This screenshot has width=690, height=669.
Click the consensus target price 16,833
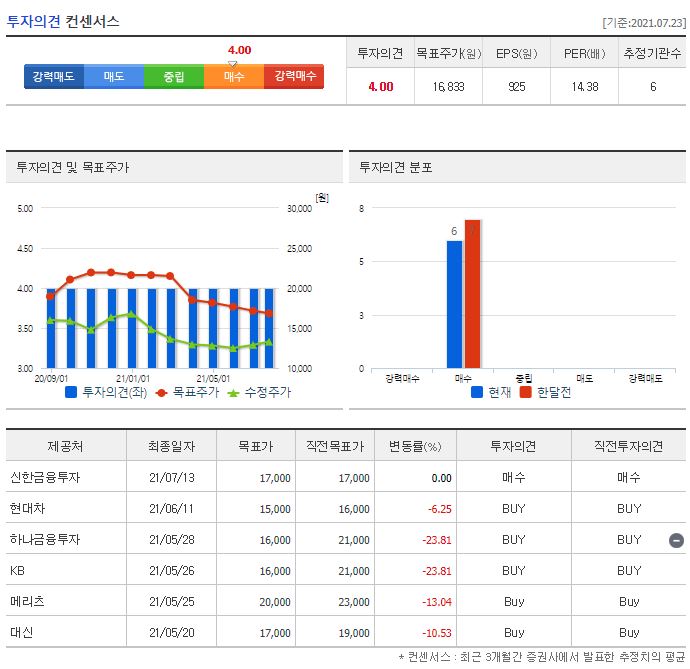(448, 87)
